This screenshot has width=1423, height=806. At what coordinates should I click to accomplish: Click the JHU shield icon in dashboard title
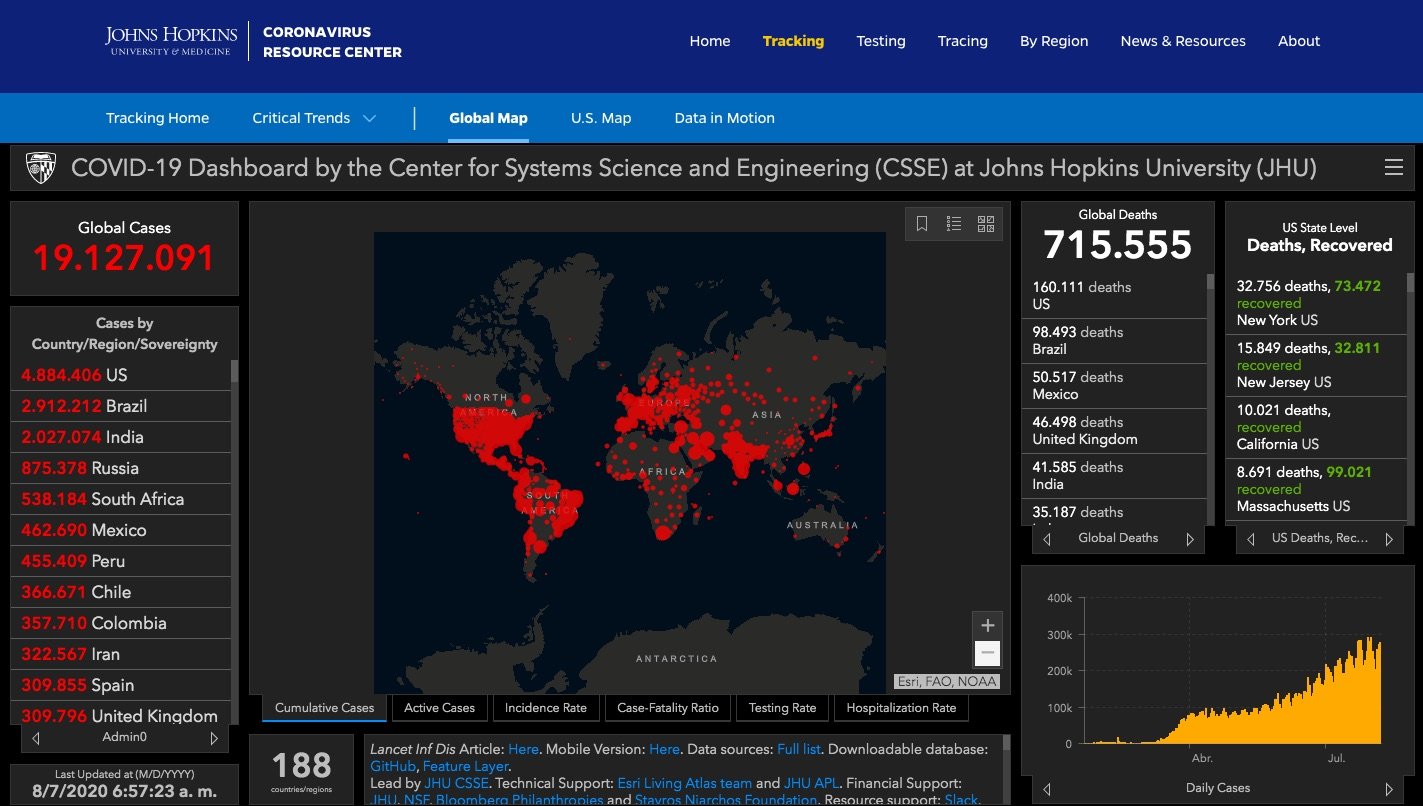[x=40, y=168]
